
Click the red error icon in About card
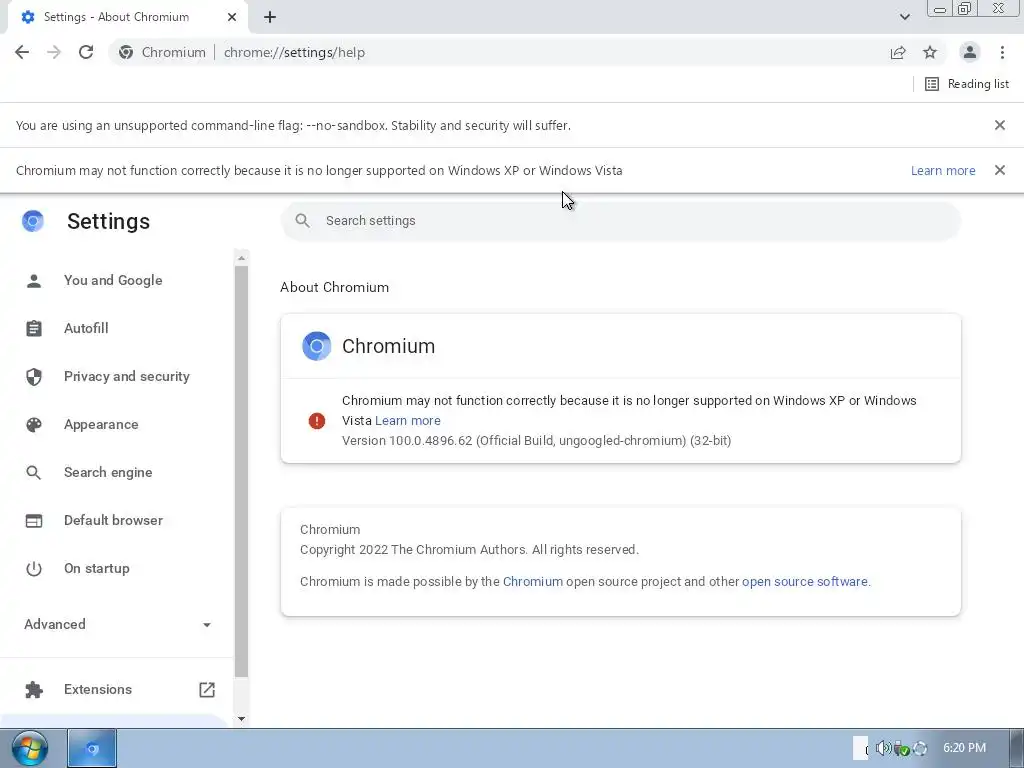click(x=317, y=421)
